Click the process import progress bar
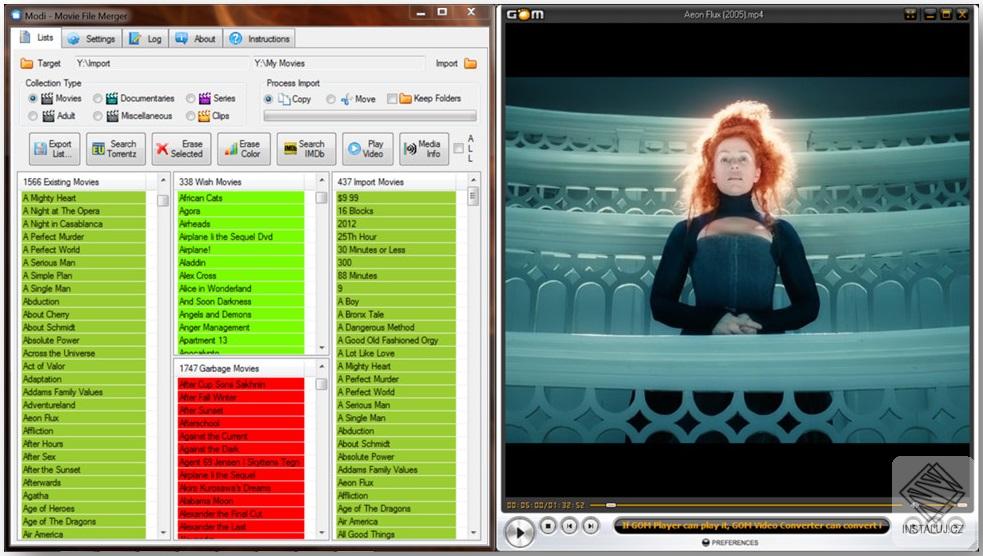Image resolution: width=983 pixels, height=556 pixels. 370,116
